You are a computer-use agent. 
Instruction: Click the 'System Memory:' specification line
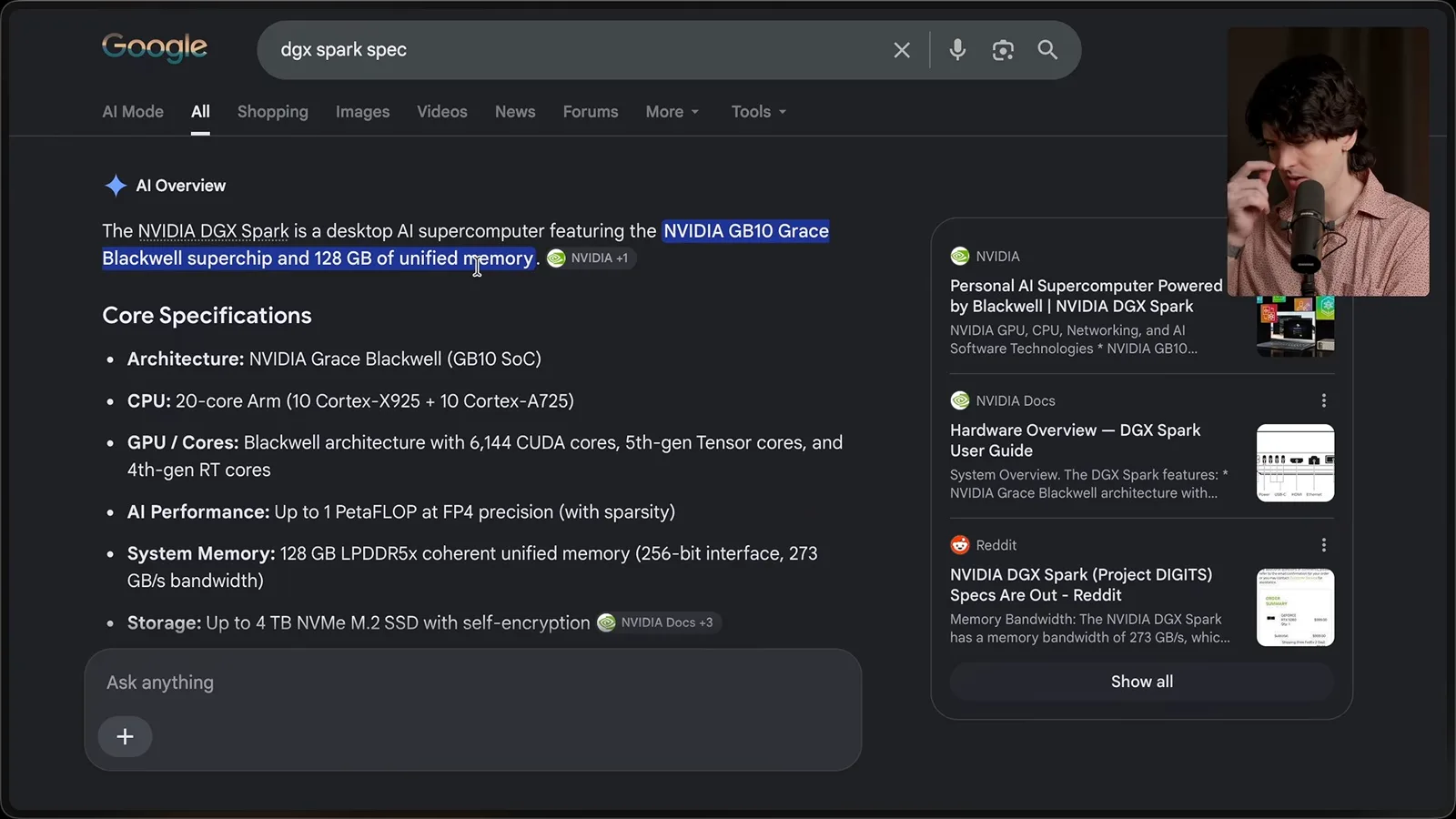point(472,567)
